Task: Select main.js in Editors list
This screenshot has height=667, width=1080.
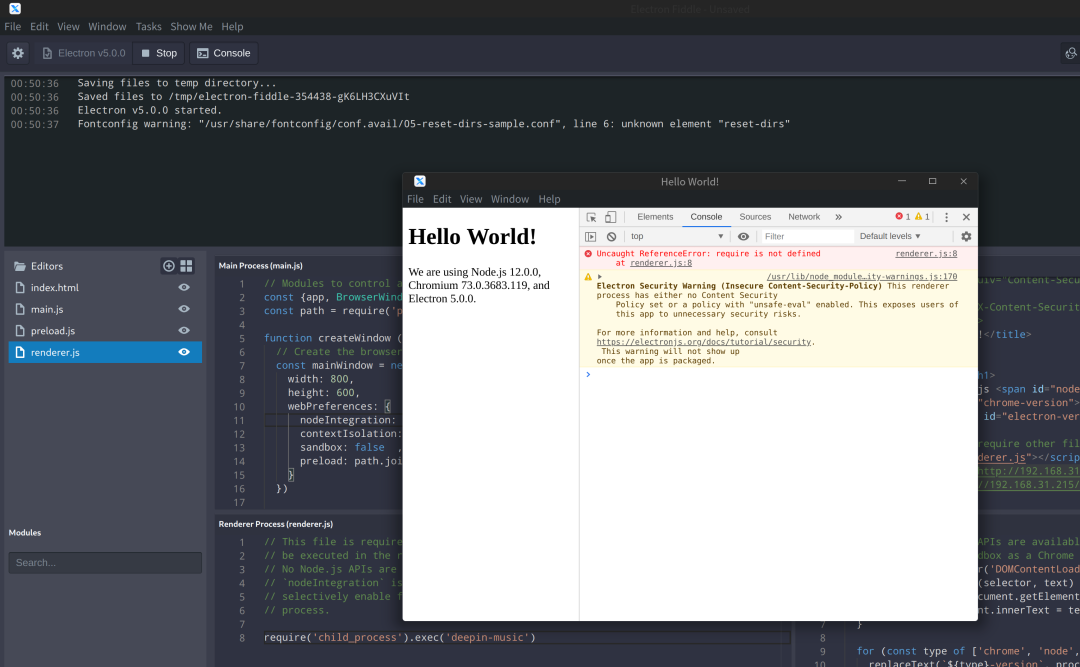Action: coord(105,309)
